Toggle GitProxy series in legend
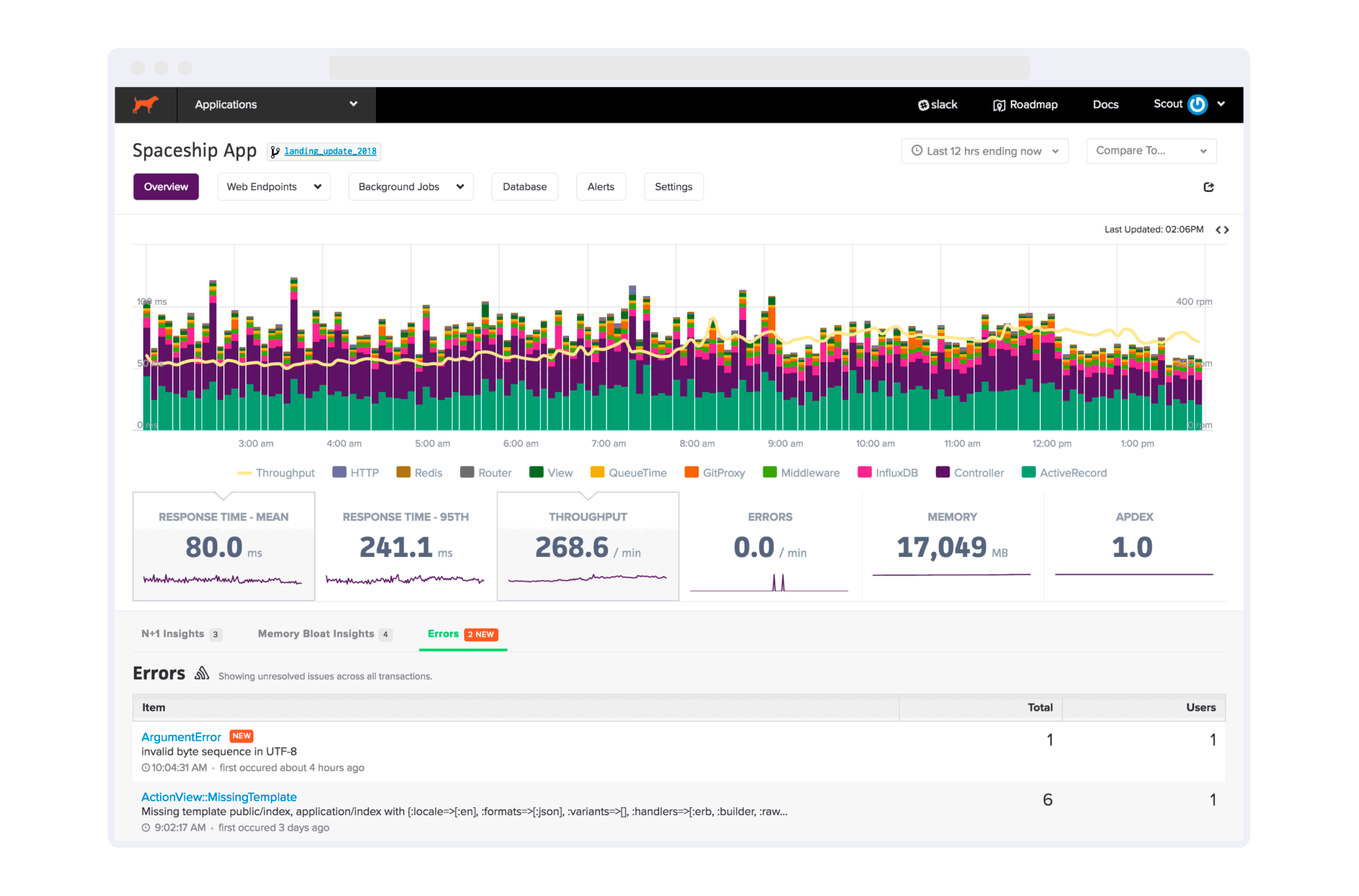 point(715,473)
